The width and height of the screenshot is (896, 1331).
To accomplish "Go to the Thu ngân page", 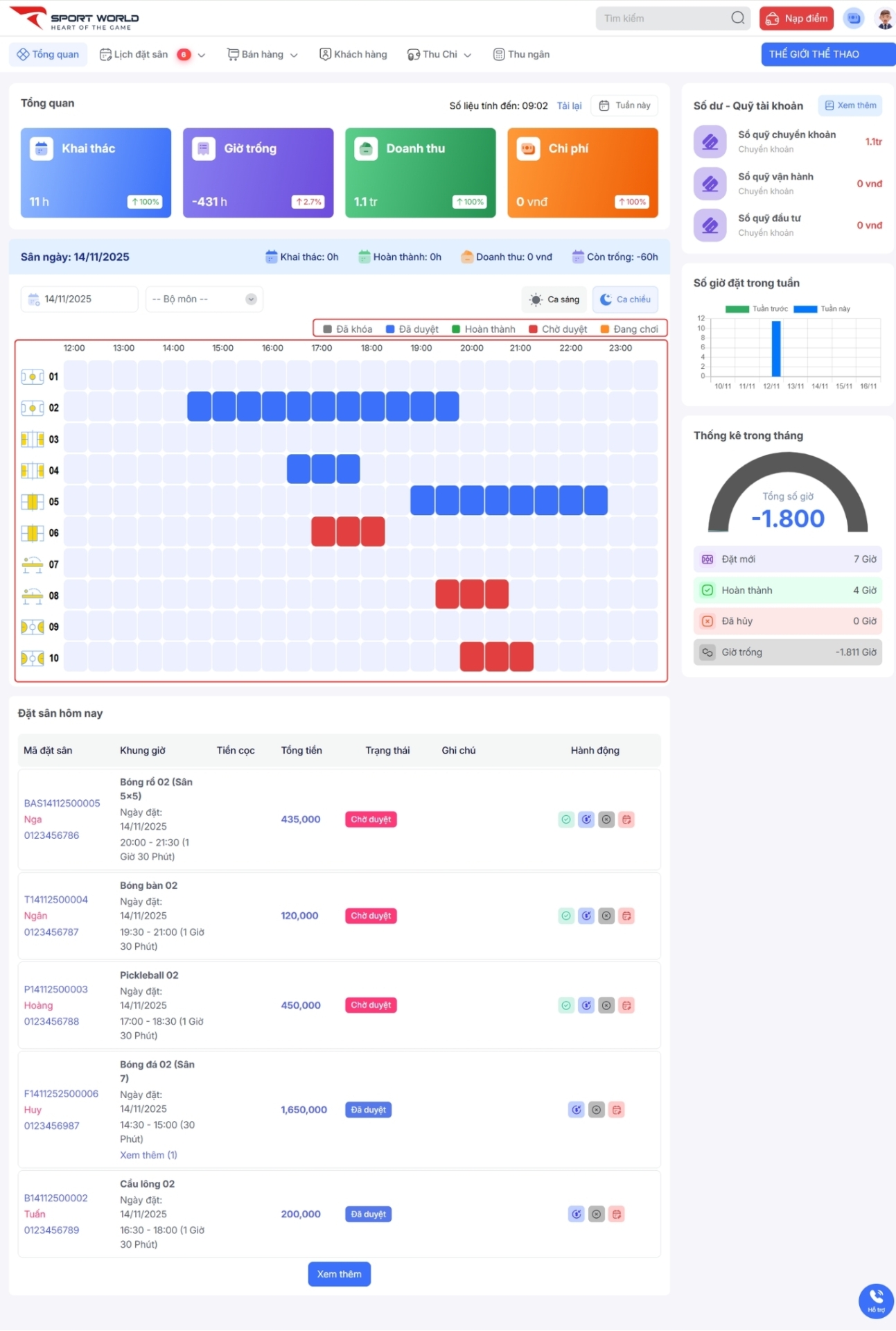I will tap(521, 55).
